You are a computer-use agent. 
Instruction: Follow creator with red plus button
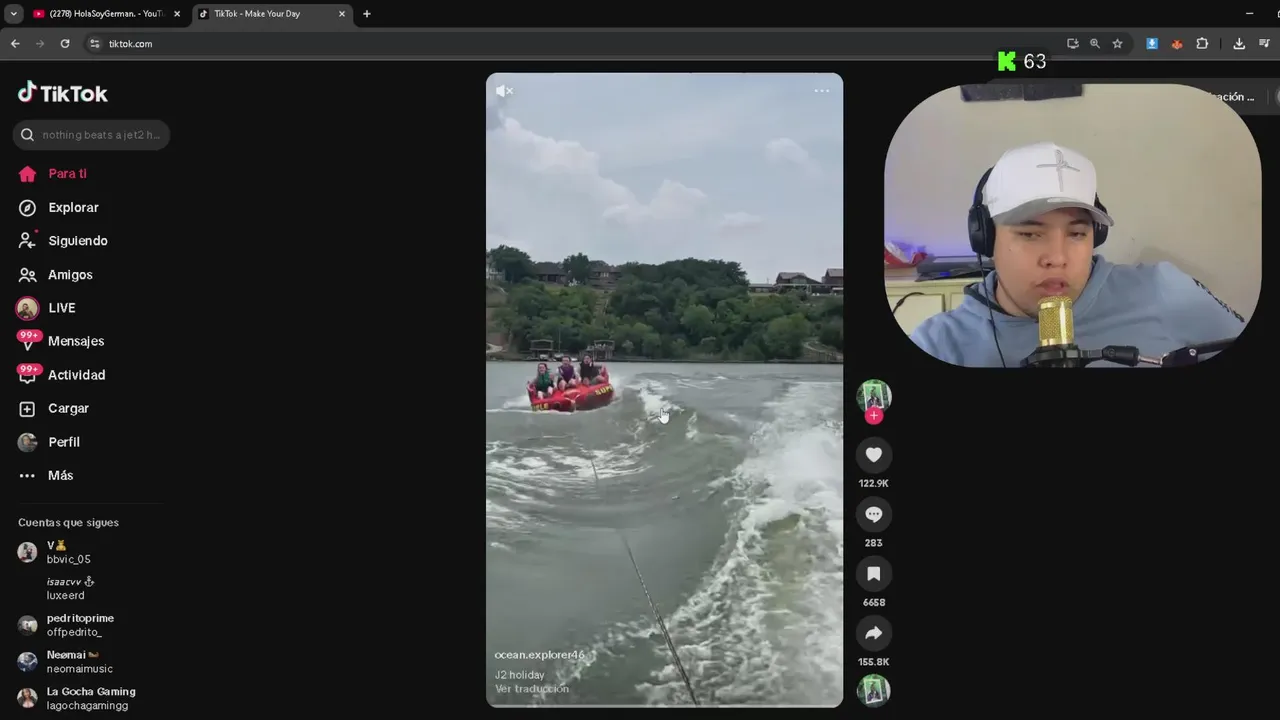click(x=874, y=416)
